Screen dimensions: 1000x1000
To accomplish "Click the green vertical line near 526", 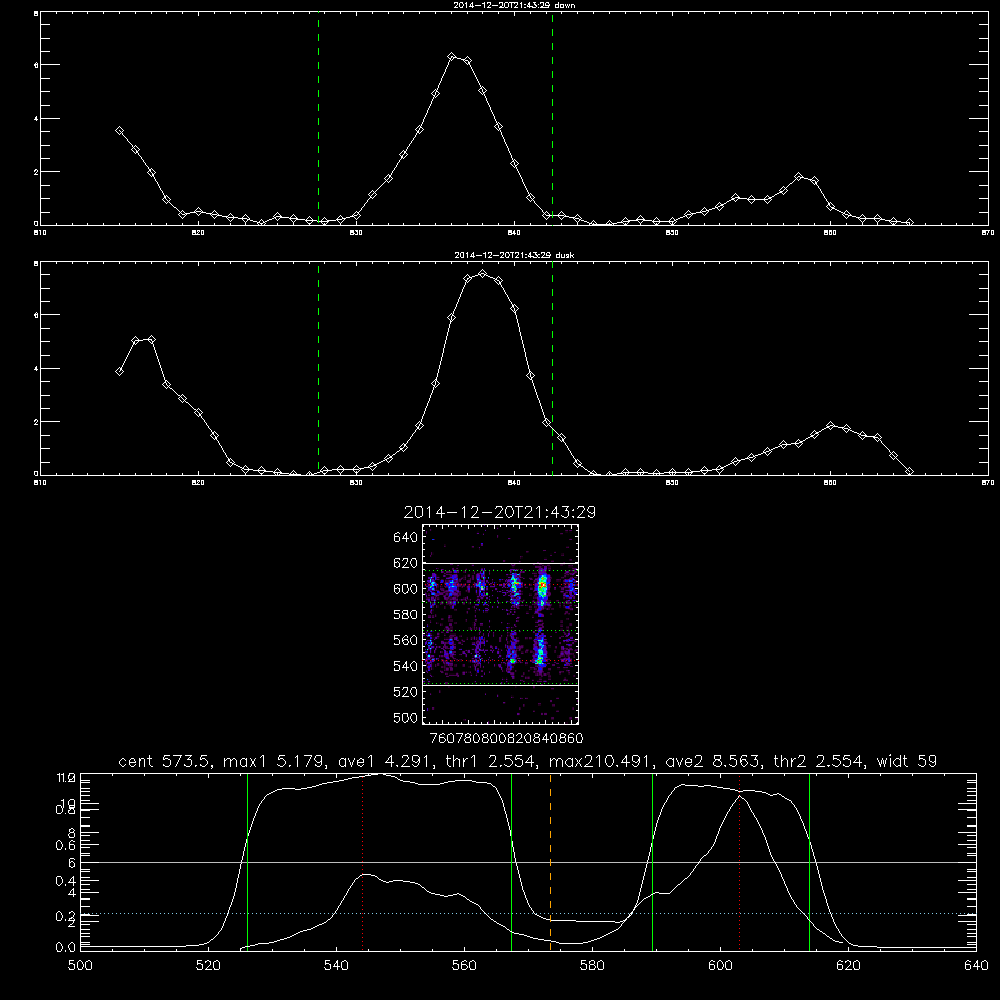I will tap(247, 861).
